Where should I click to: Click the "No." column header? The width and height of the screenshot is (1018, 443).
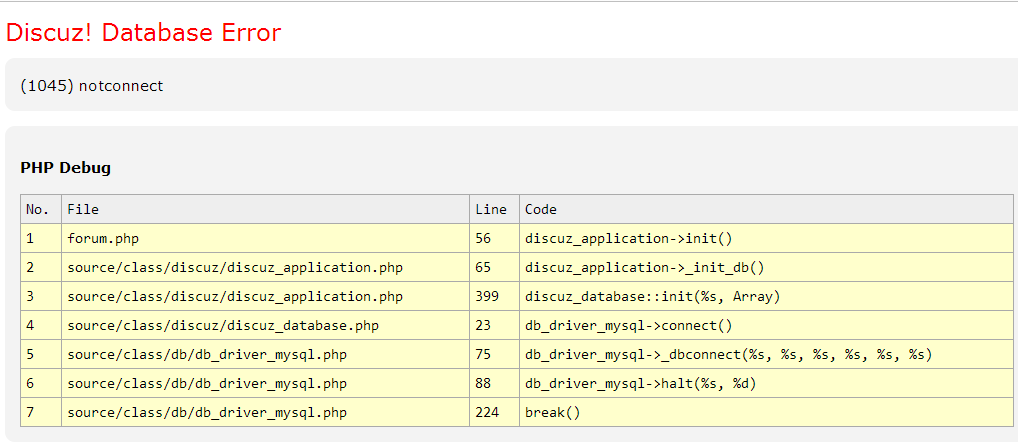coord(37,209)
